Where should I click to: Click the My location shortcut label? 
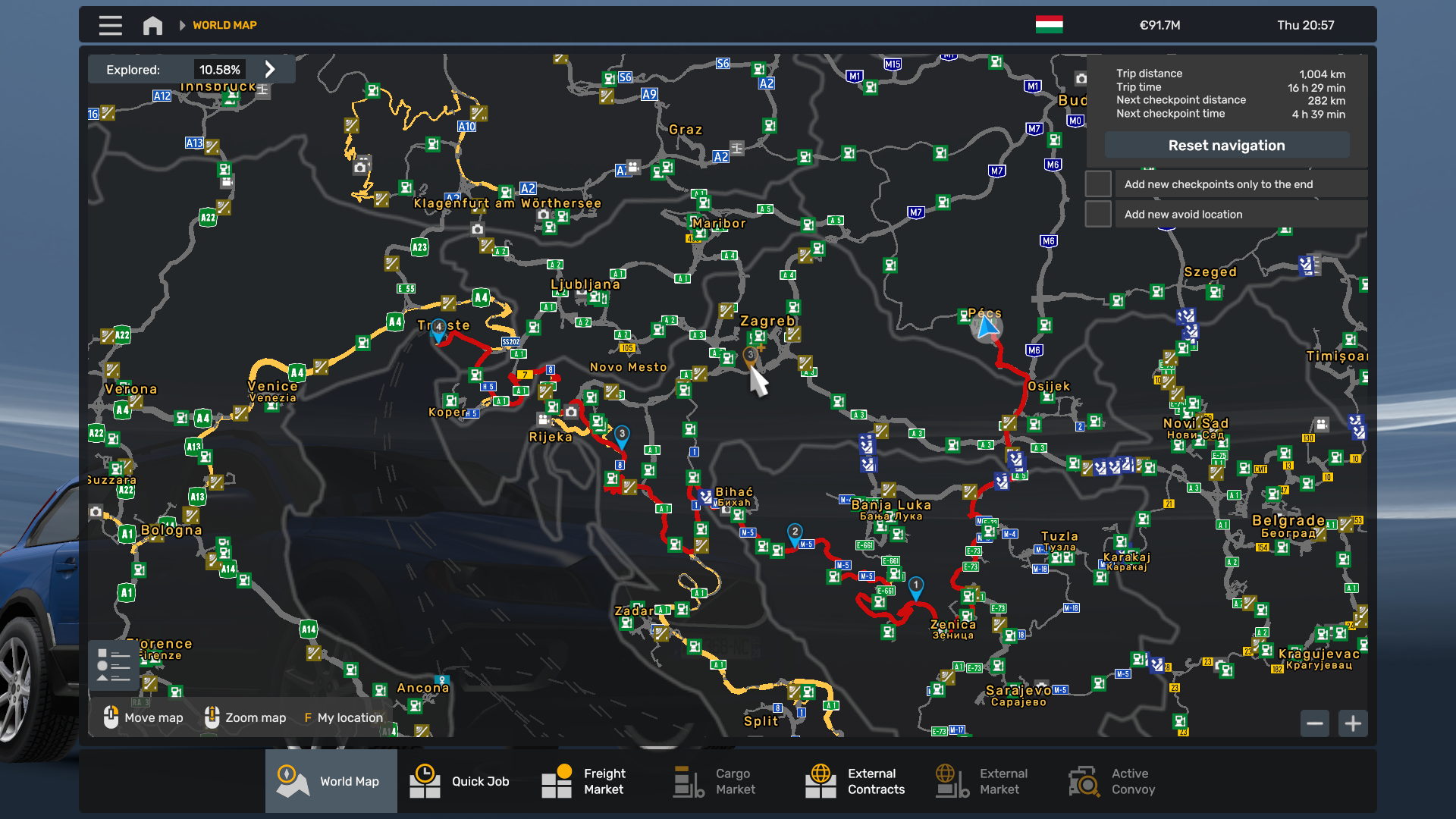pos(350,717)
